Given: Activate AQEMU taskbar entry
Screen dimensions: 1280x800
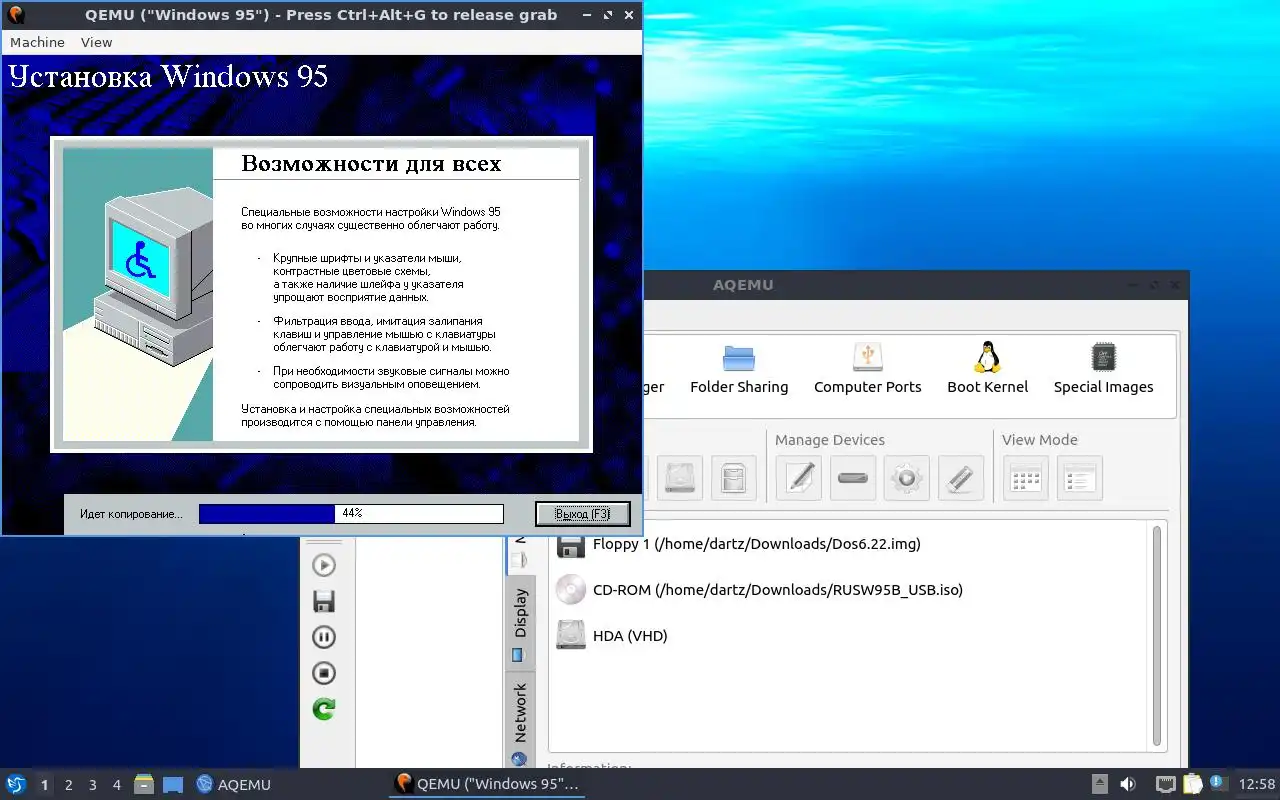Looking at the screenshot, I should 234,784.
